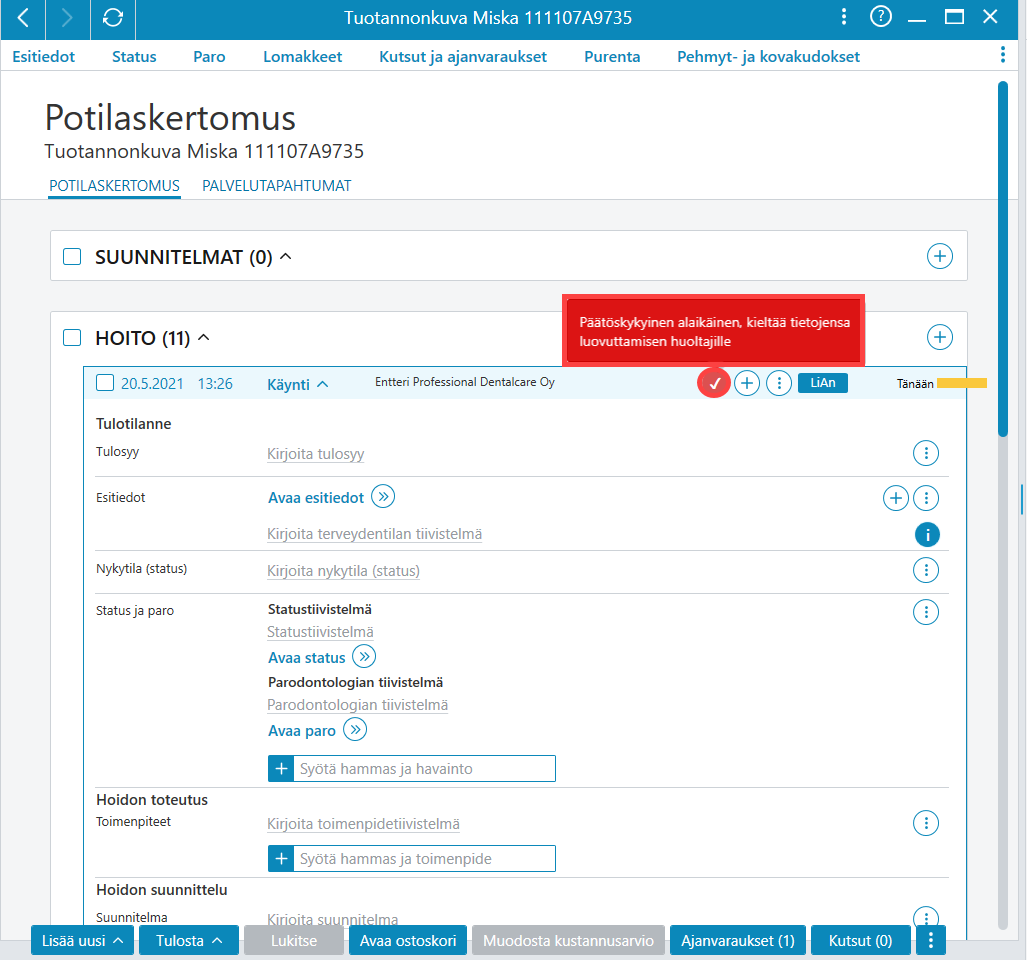Click plus icon beside Syötä hammas ja havainto
Image resolution: width=1027 pixels, height=960 pixels.
click(281, 768)
